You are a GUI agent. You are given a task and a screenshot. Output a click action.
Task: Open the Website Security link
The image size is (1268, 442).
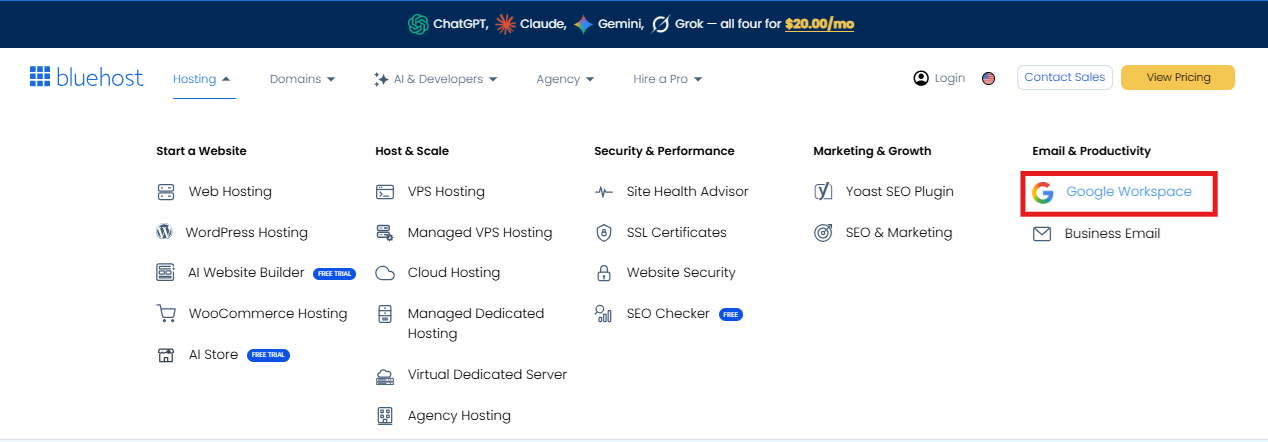(681, 272)
